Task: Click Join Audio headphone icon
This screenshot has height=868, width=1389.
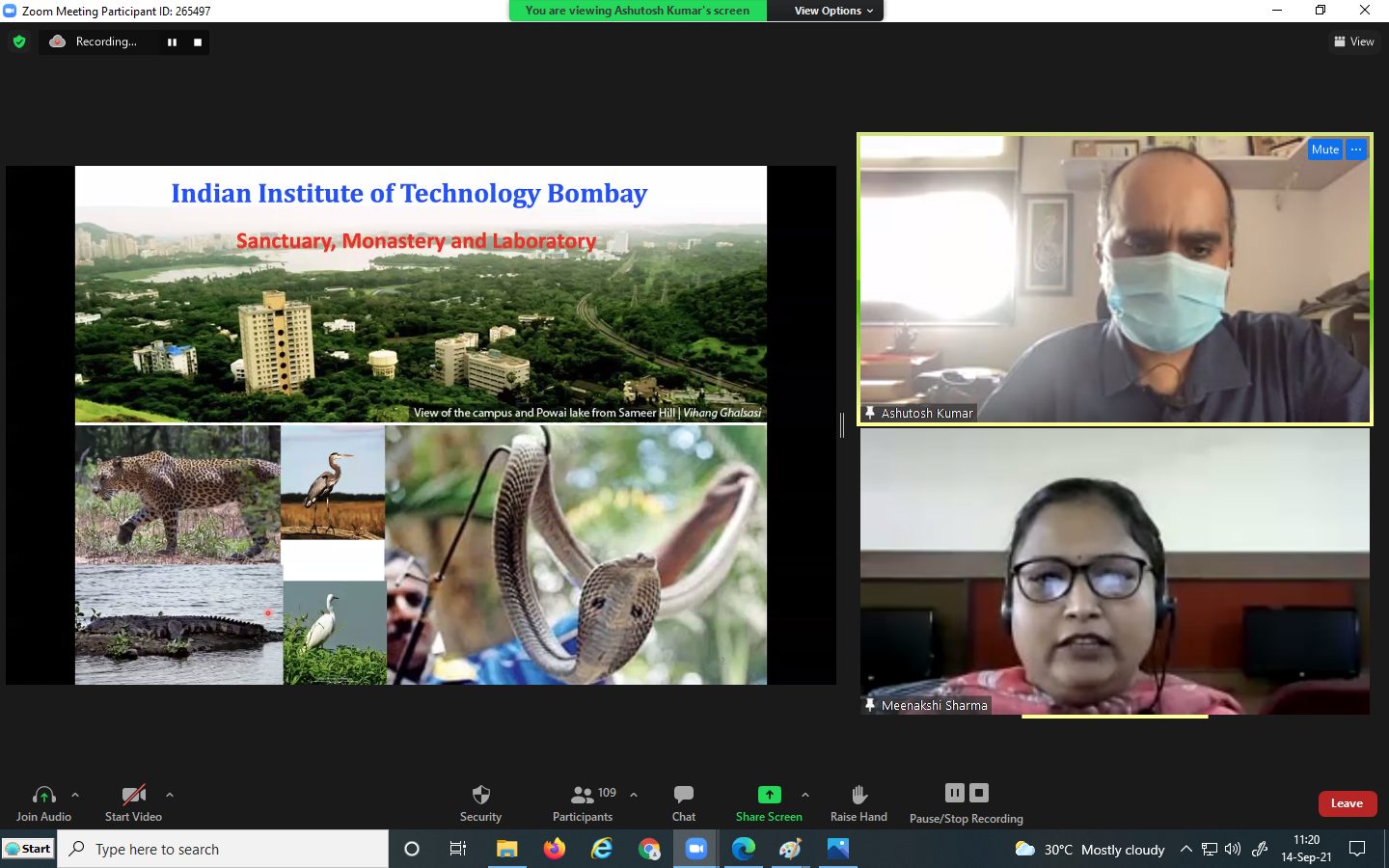Action: [x=43, y=796]
